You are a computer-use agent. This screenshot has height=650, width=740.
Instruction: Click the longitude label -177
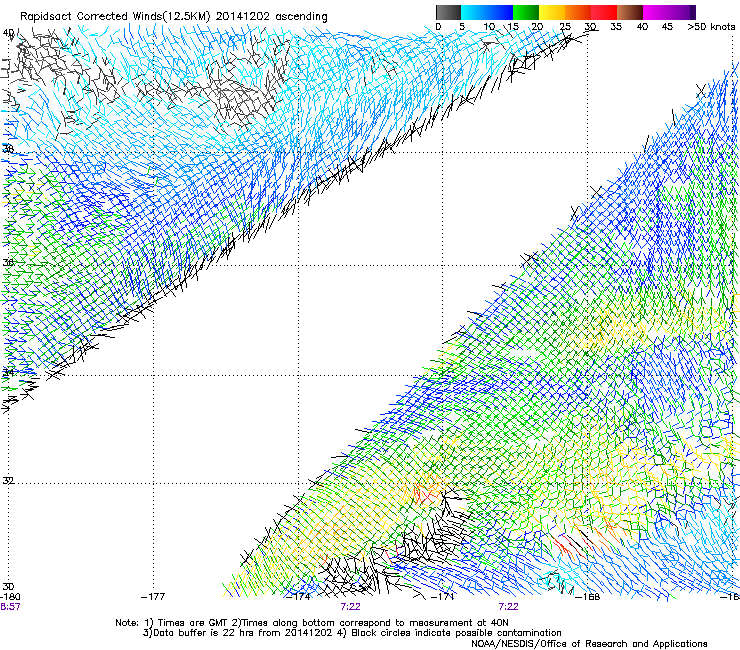(x=153, y=597)
